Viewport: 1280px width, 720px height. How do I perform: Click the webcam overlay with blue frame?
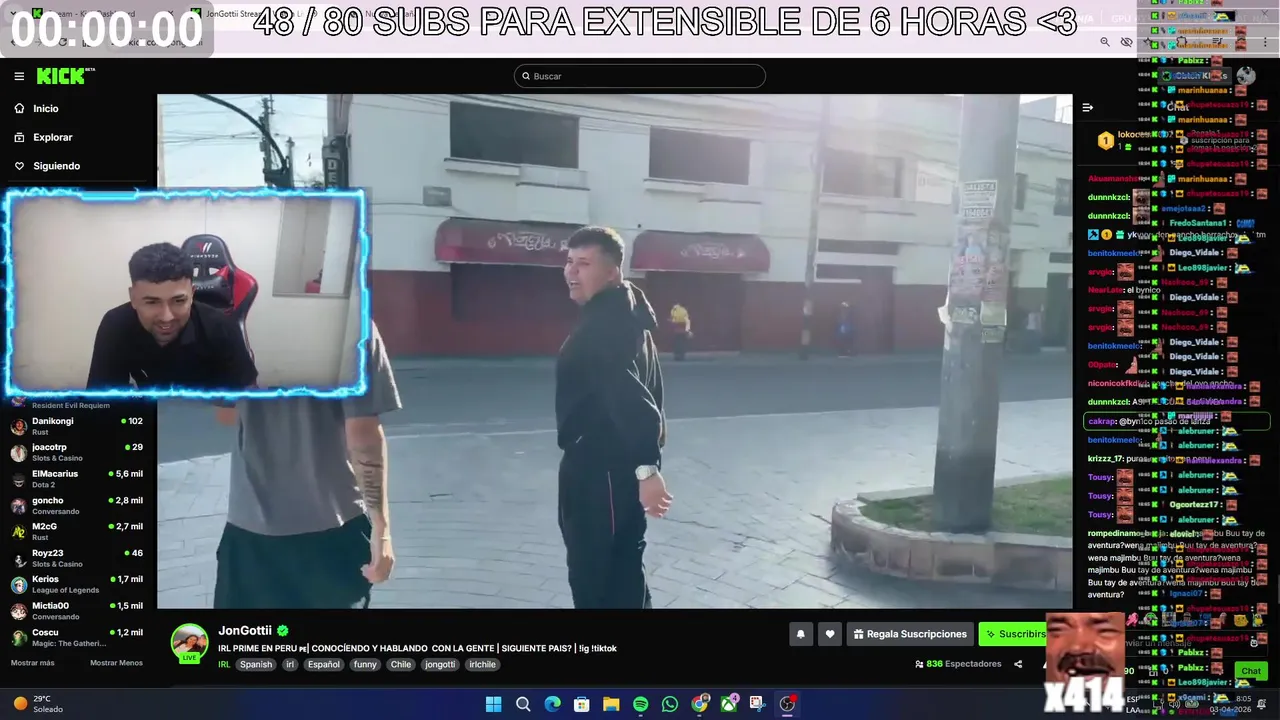tap(185, 292)
